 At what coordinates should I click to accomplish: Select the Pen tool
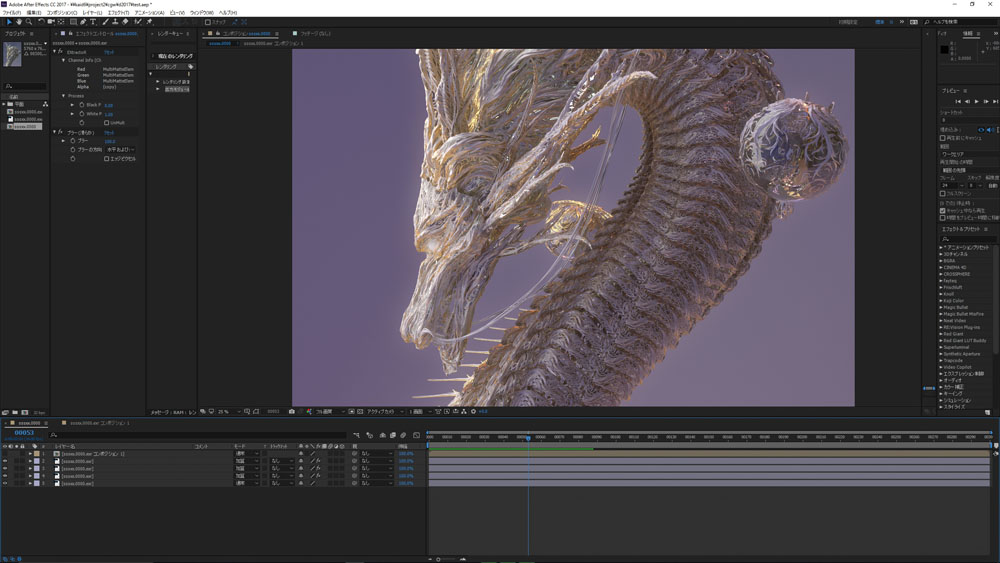pos(83,22)
